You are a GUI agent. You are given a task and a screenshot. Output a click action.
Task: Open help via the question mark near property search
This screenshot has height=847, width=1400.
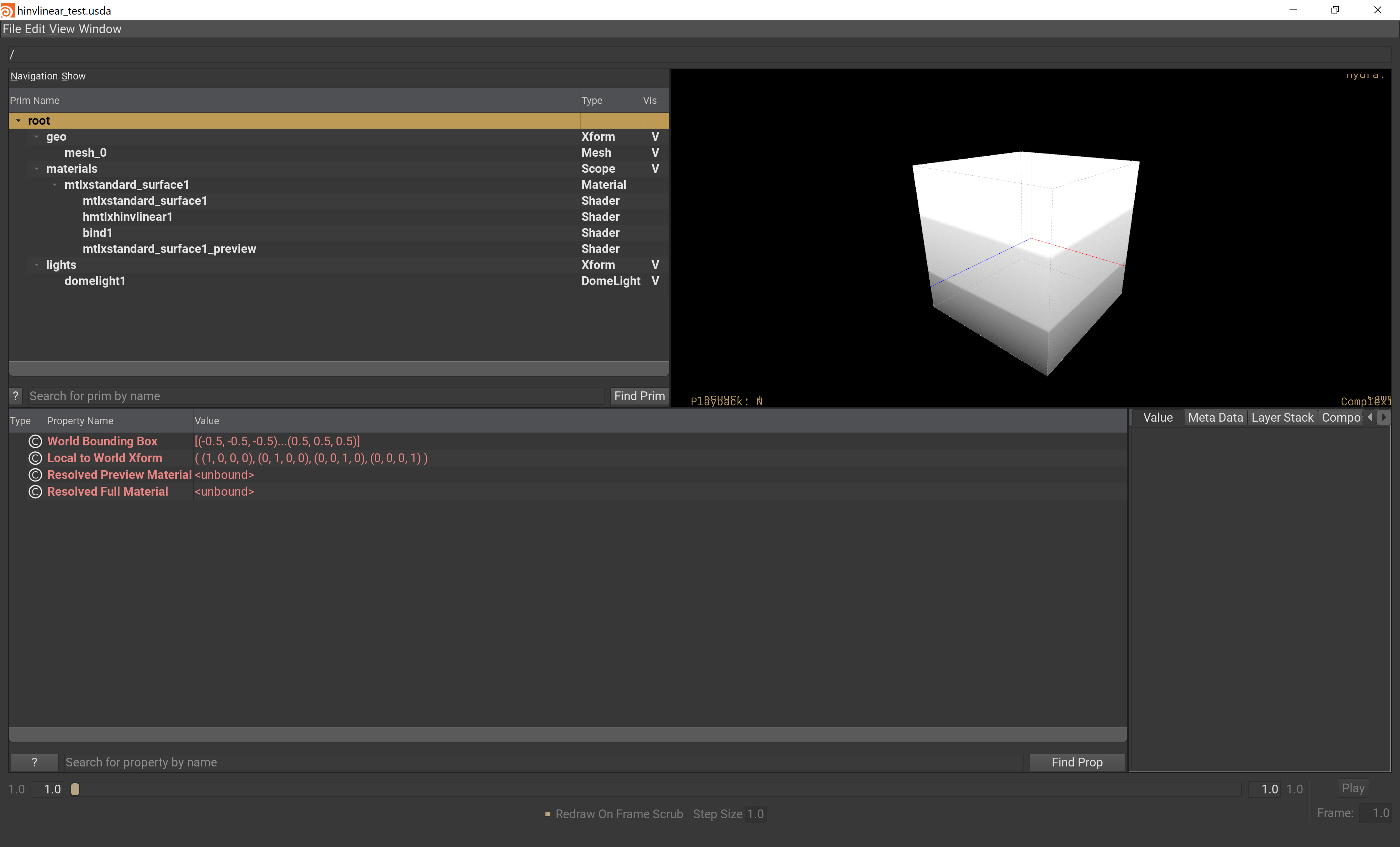(x=34, y=762)
